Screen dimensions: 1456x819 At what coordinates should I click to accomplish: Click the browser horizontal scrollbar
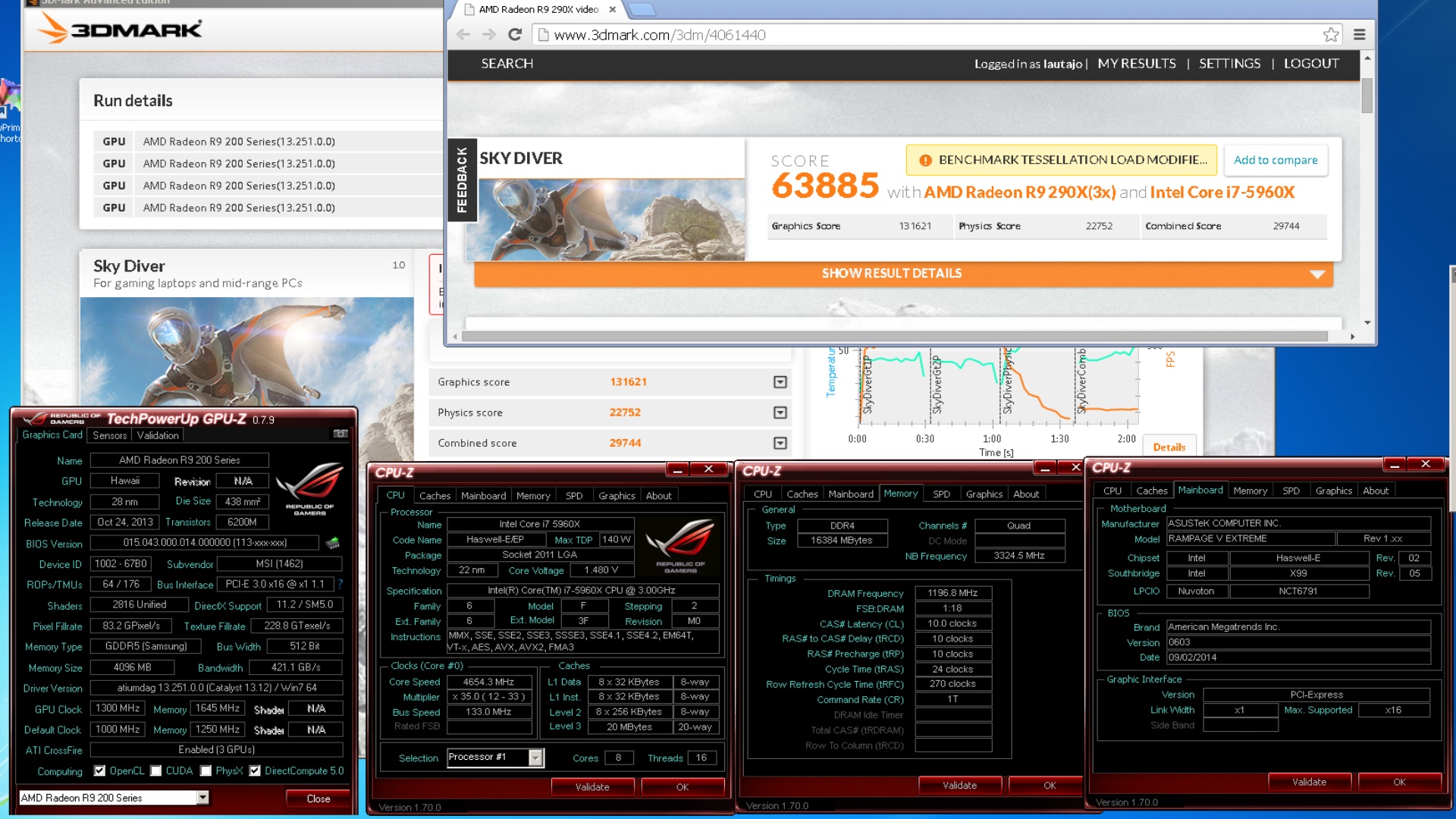pos(894,336)
